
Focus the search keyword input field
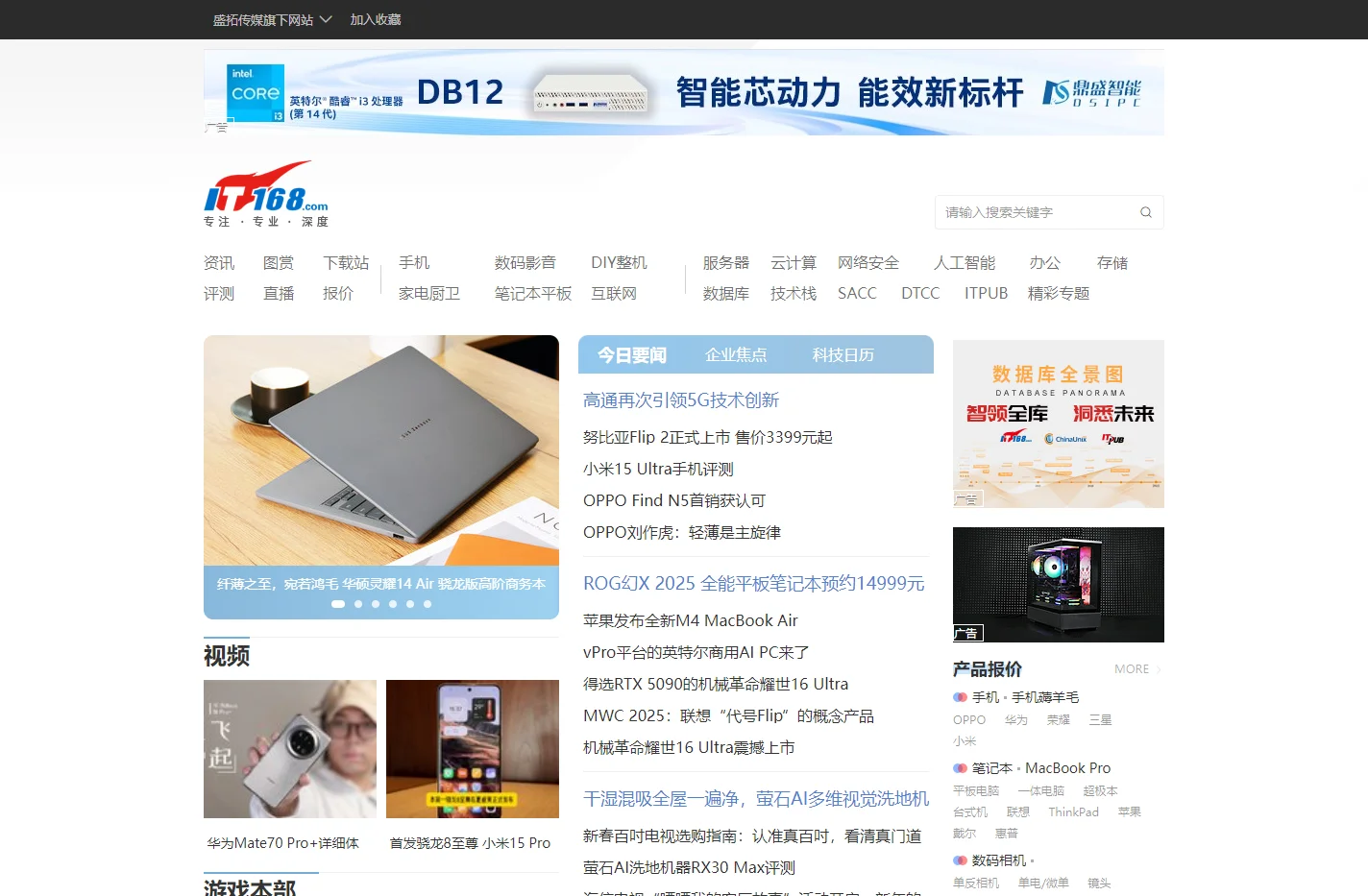(1036, 212)
